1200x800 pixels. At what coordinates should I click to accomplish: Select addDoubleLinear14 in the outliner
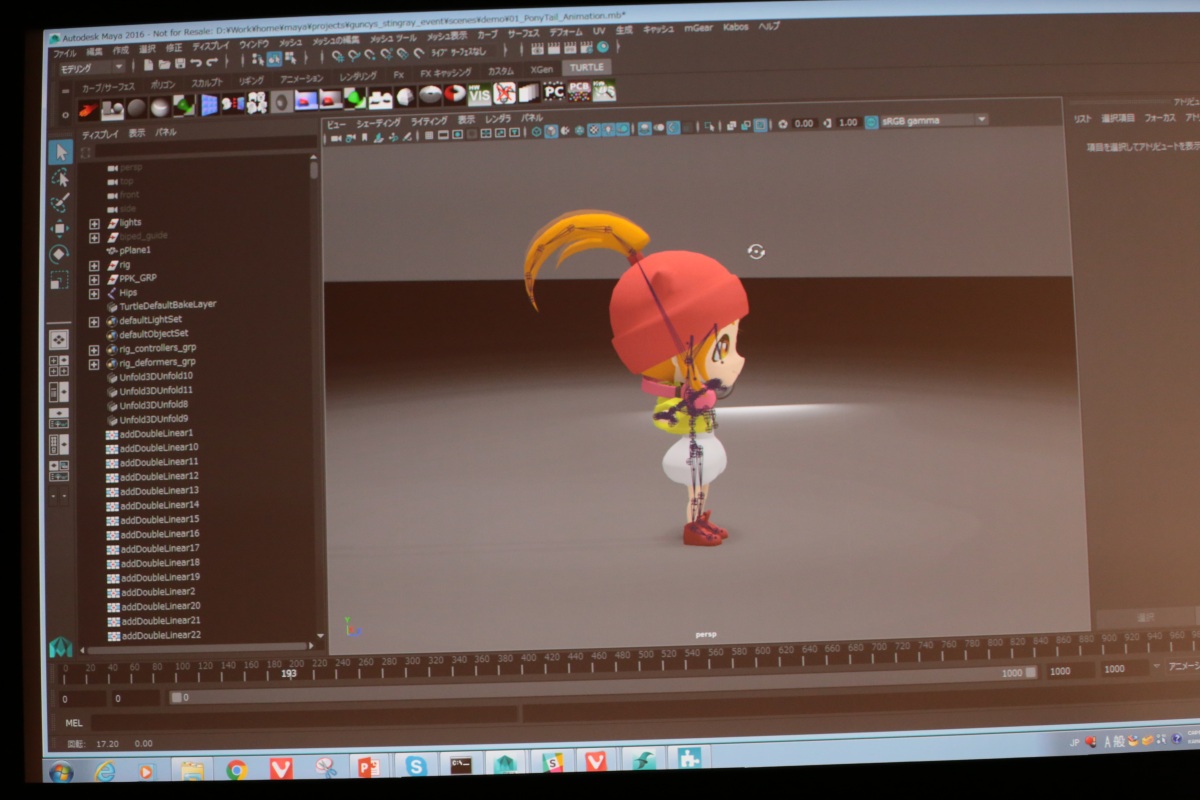(158, 505)
